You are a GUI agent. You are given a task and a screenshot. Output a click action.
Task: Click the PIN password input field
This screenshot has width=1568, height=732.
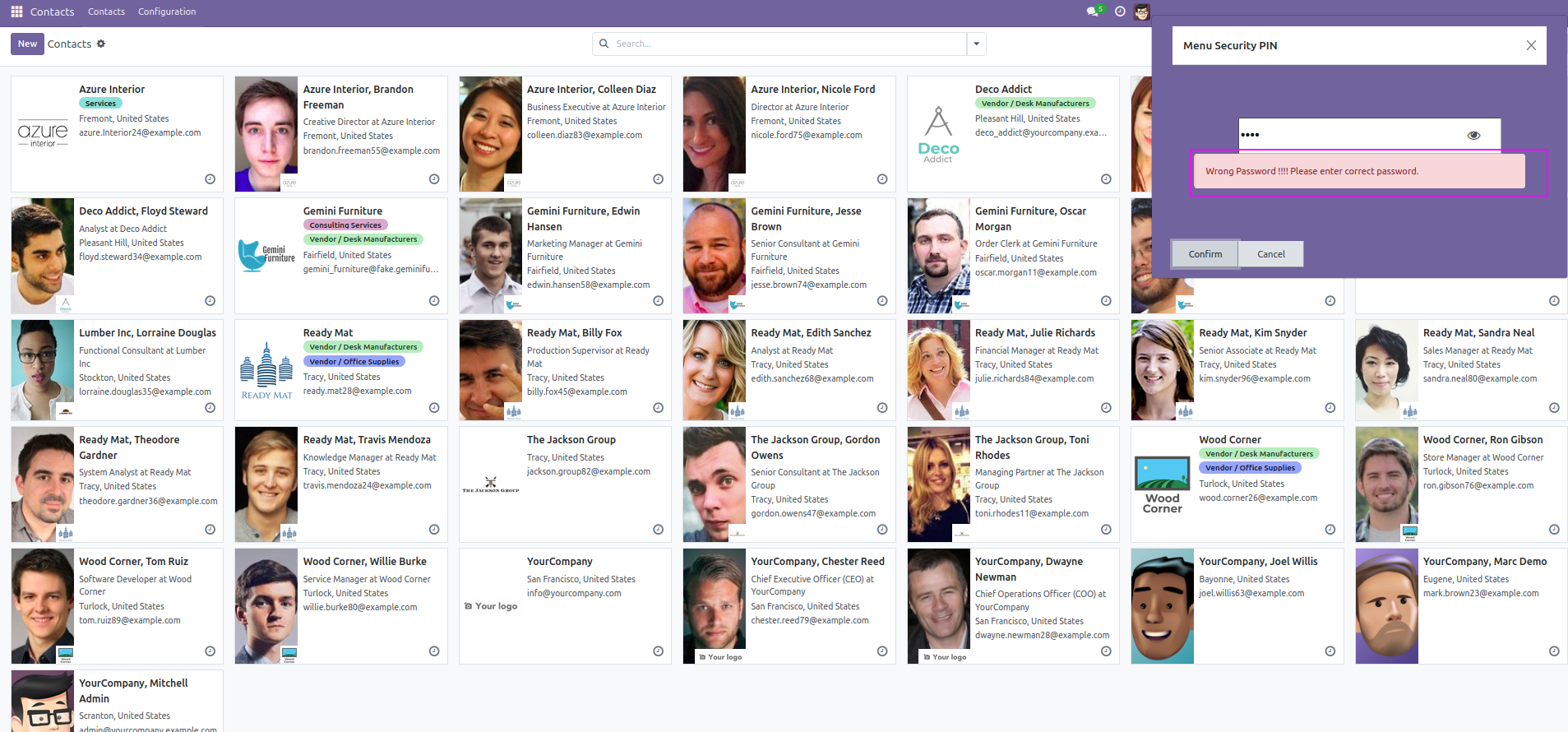click(x=1348, y=135)
